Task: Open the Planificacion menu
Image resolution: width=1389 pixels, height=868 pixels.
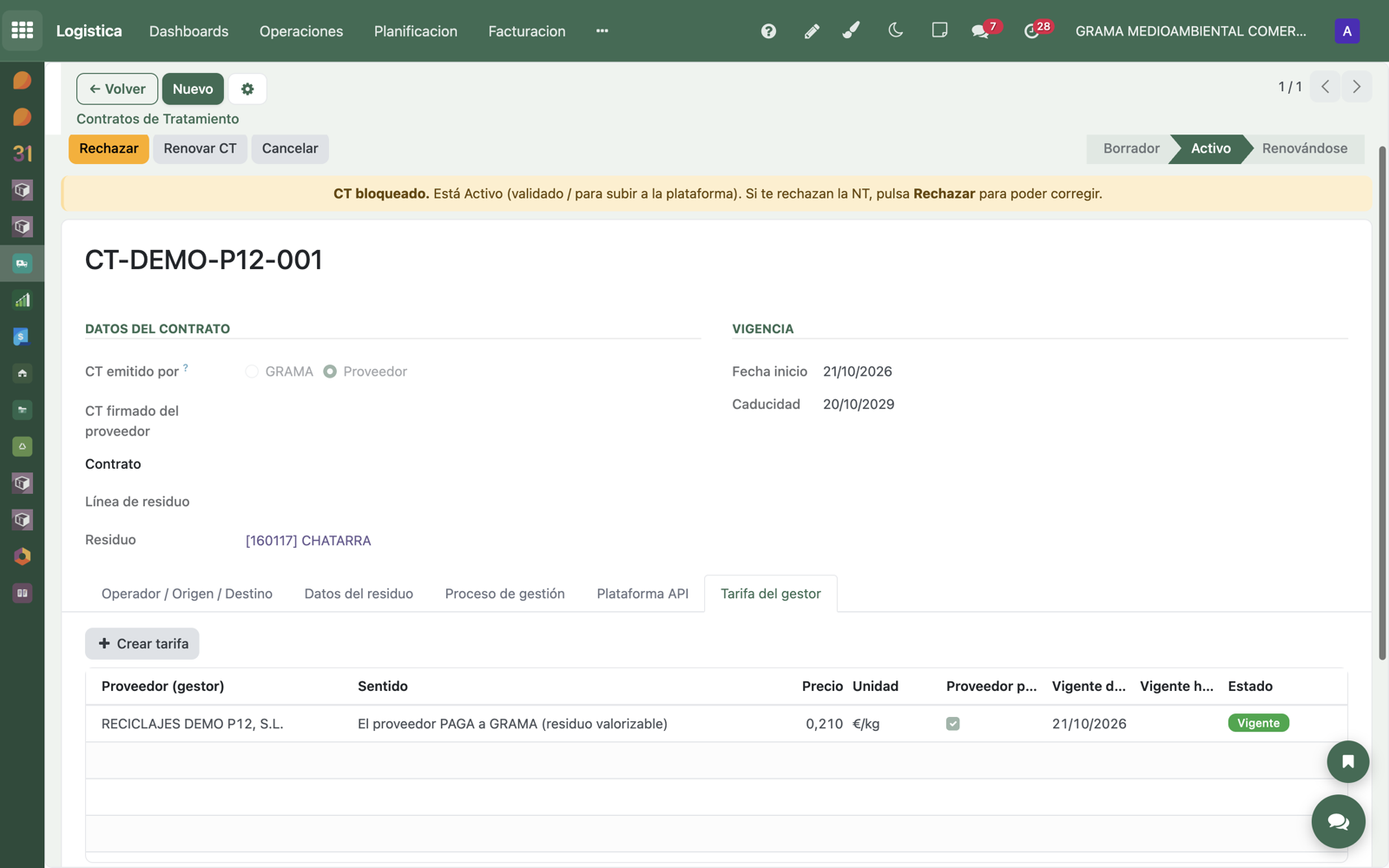Action: point(416,31)
